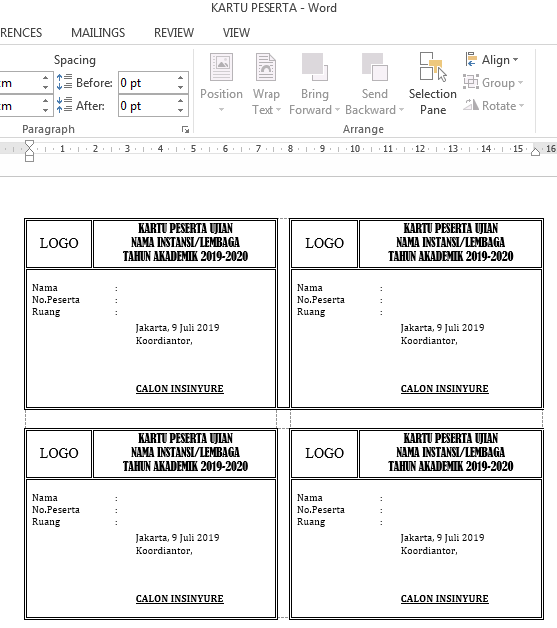Click Nama label in top-left card
557x628 pixels.
[45, 288]
